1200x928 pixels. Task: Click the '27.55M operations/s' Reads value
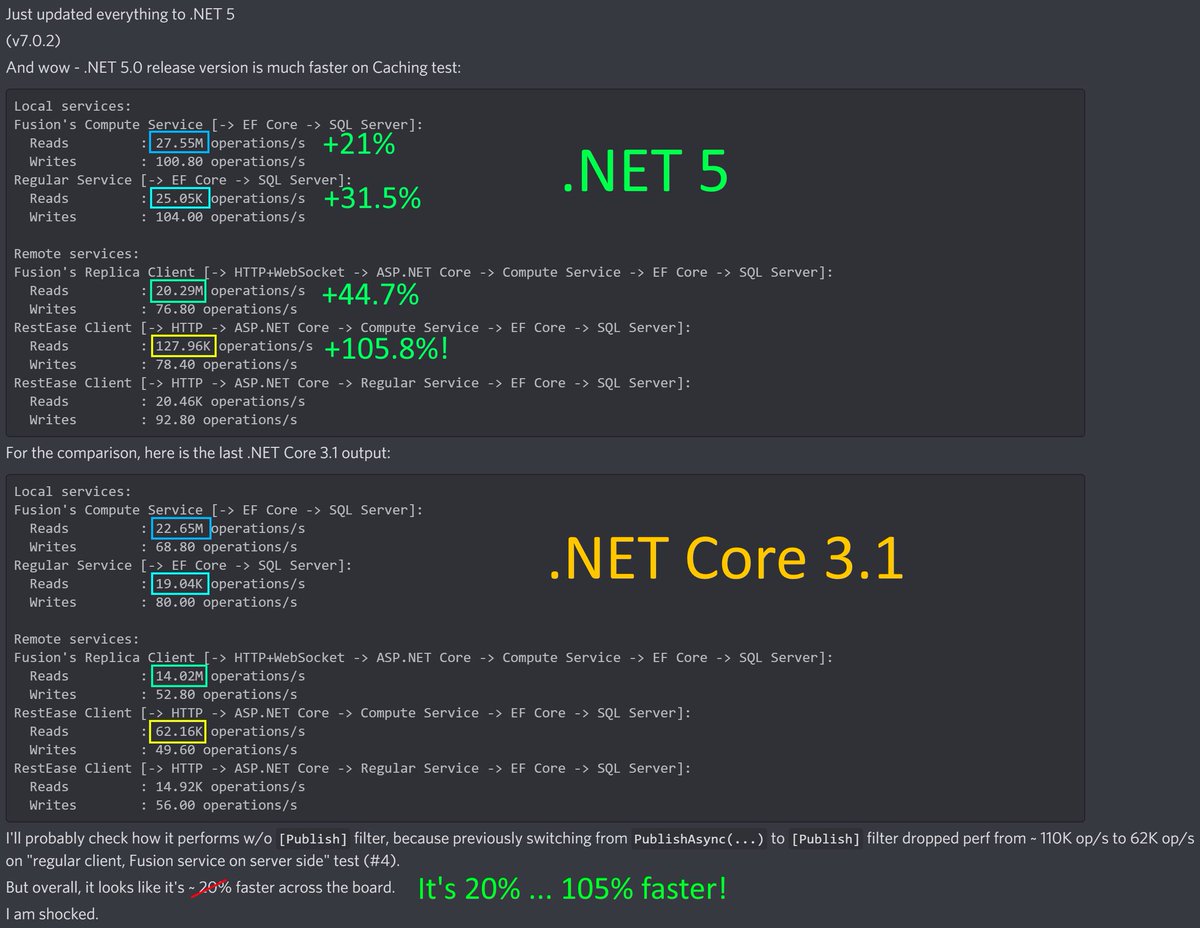(230, 143)
